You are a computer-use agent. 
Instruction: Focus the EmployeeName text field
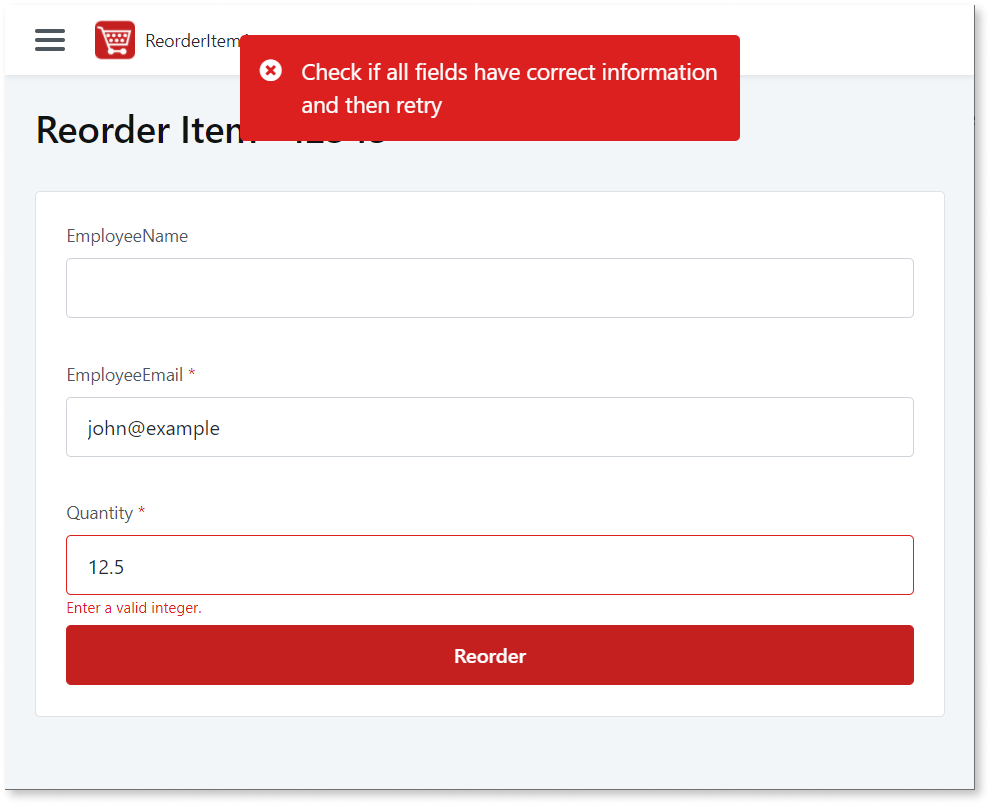[489, 288]
